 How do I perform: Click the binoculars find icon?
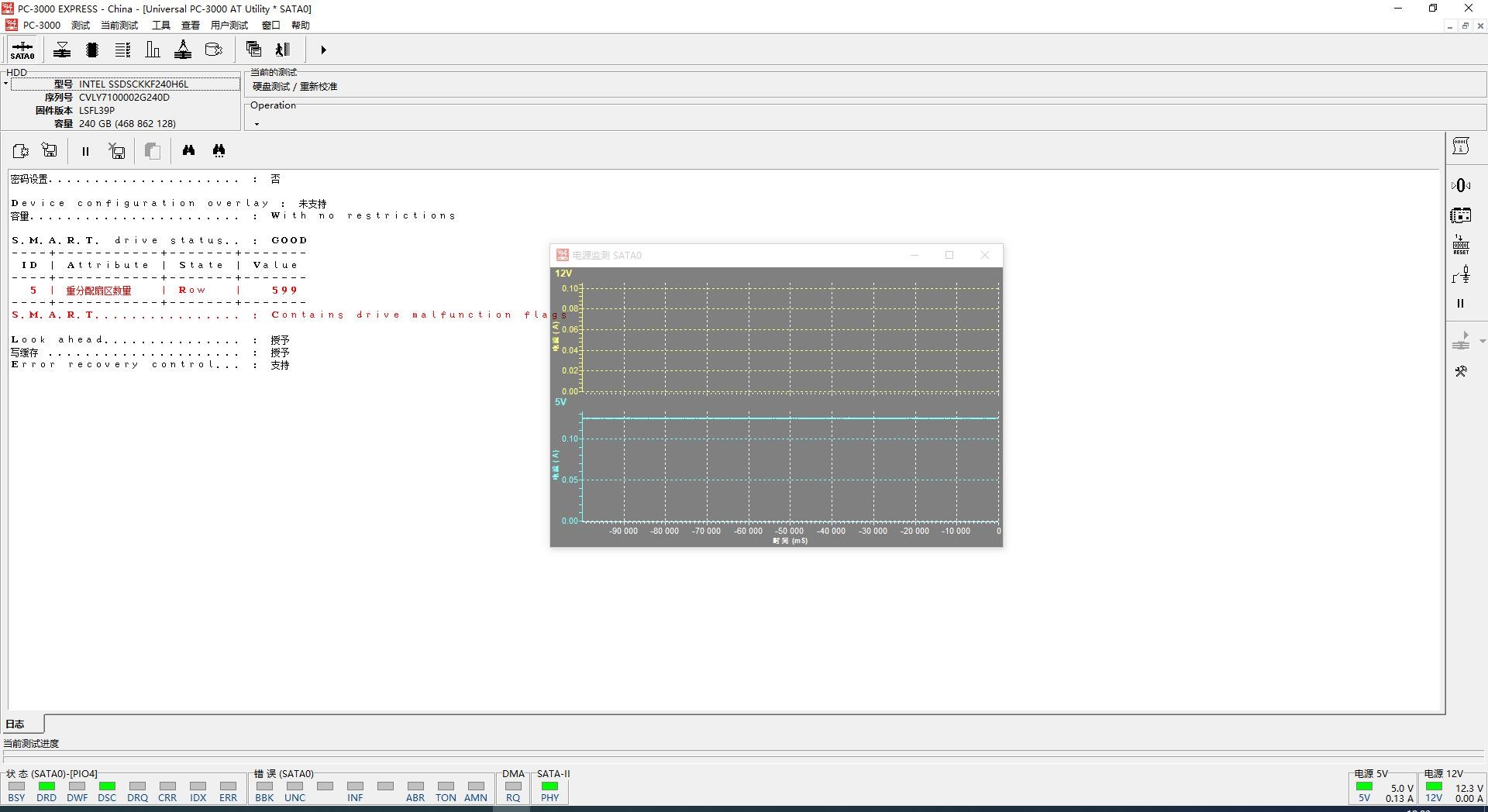coord(188,150)
